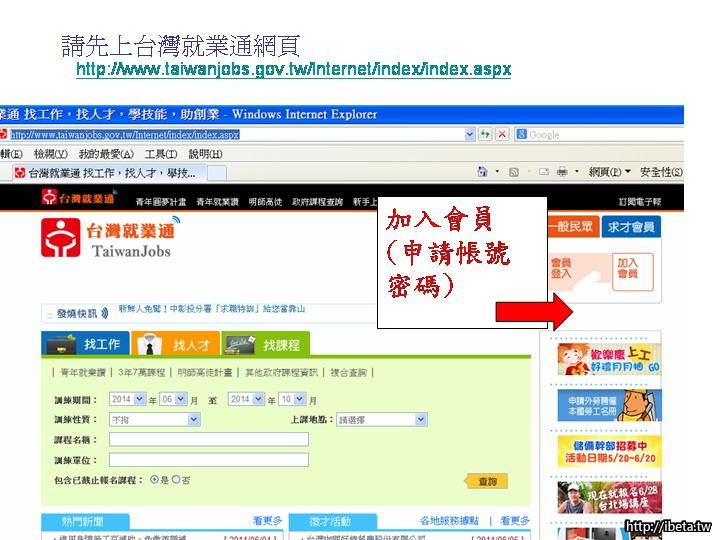Click the 加入會員 button
The image size is (720, 540).
point(627,268)
